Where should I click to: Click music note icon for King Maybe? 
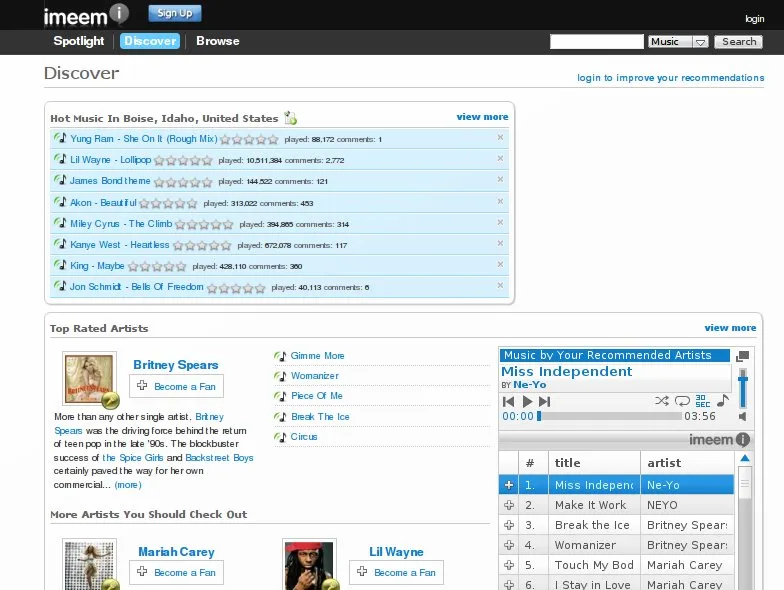point(60,264)
